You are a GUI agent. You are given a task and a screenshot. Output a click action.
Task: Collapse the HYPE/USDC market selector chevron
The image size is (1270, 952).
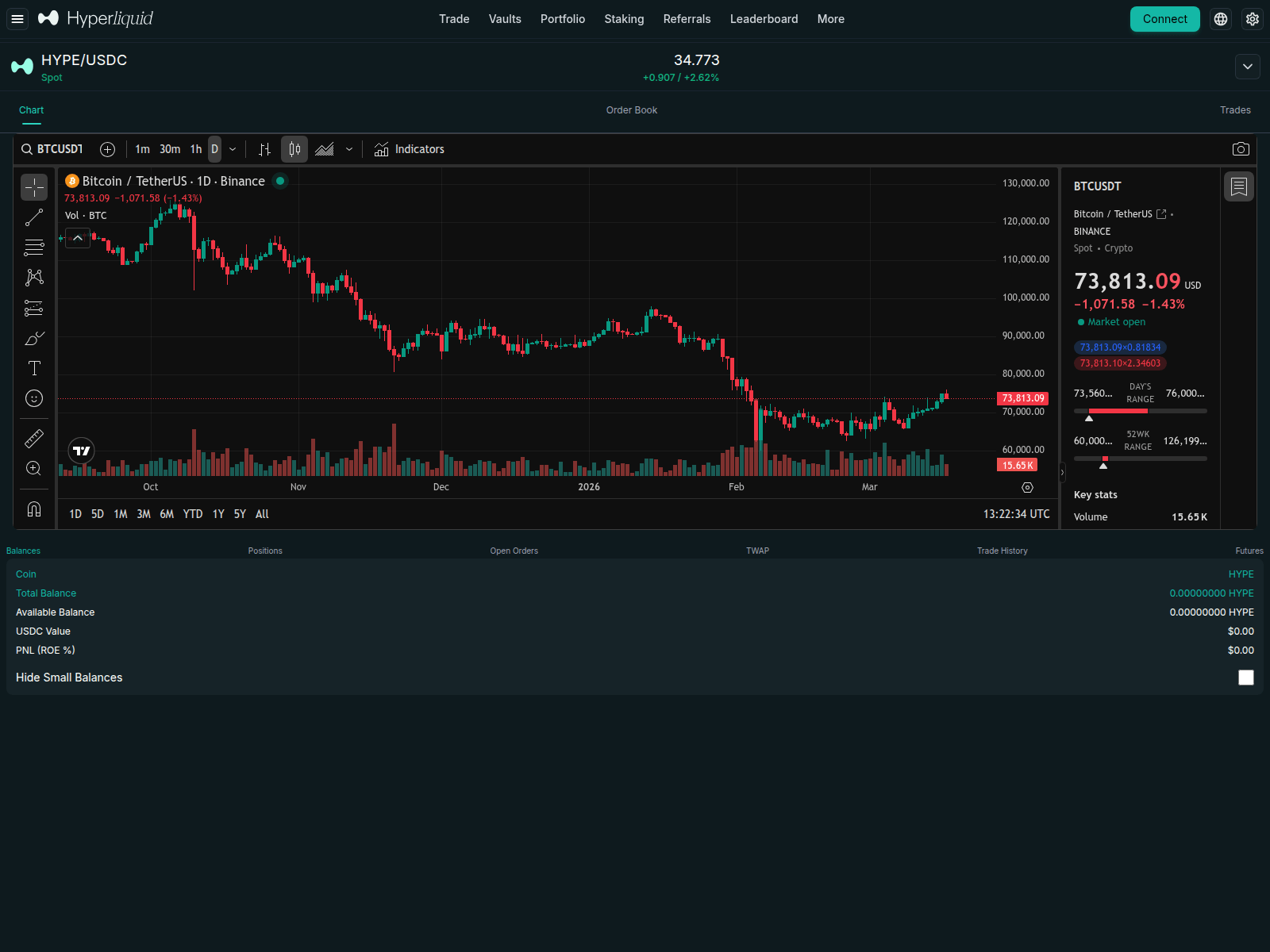[1247, 67]
